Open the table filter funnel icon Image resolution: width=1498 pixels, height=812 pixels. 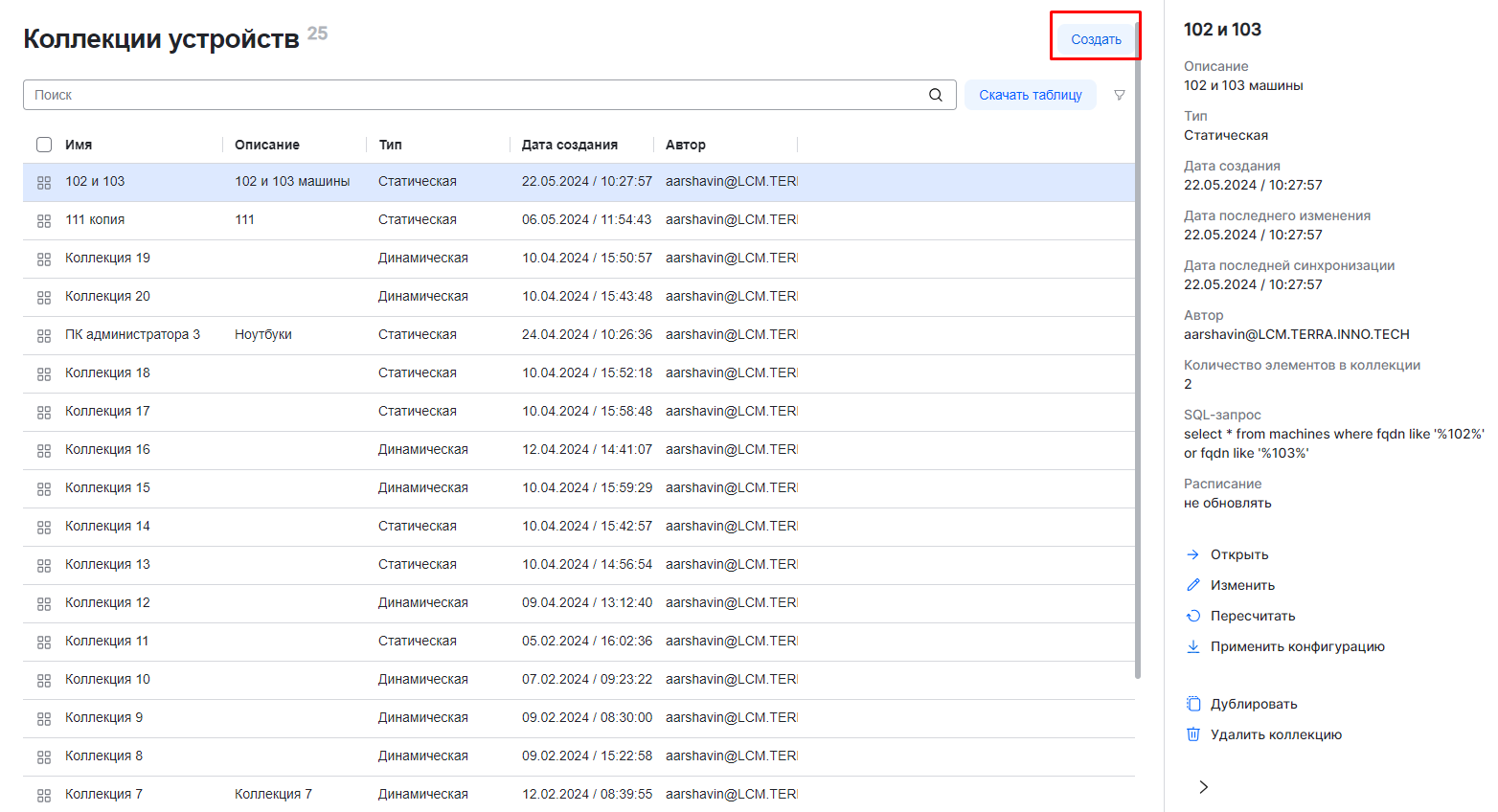pyautogui.click(x=1119, y=95)
